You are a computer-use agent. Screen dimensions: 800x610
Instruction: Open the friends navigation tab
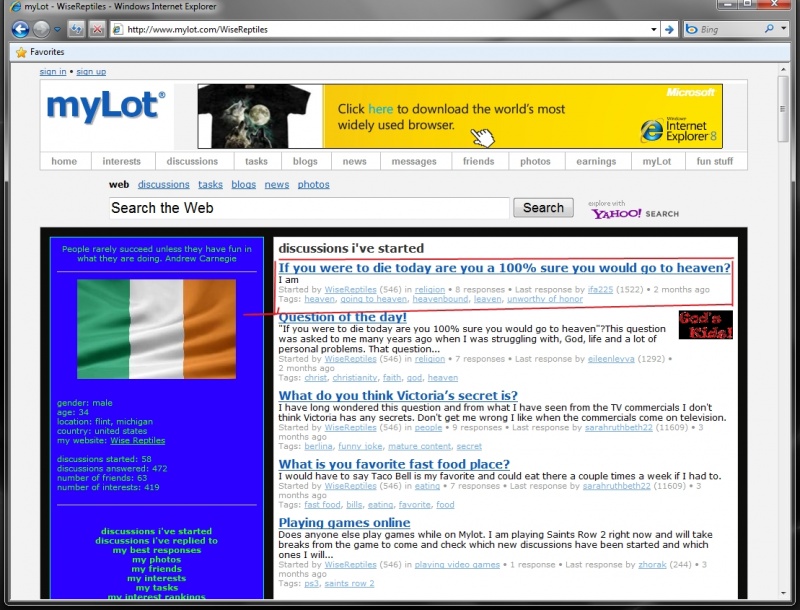[479, 161]
